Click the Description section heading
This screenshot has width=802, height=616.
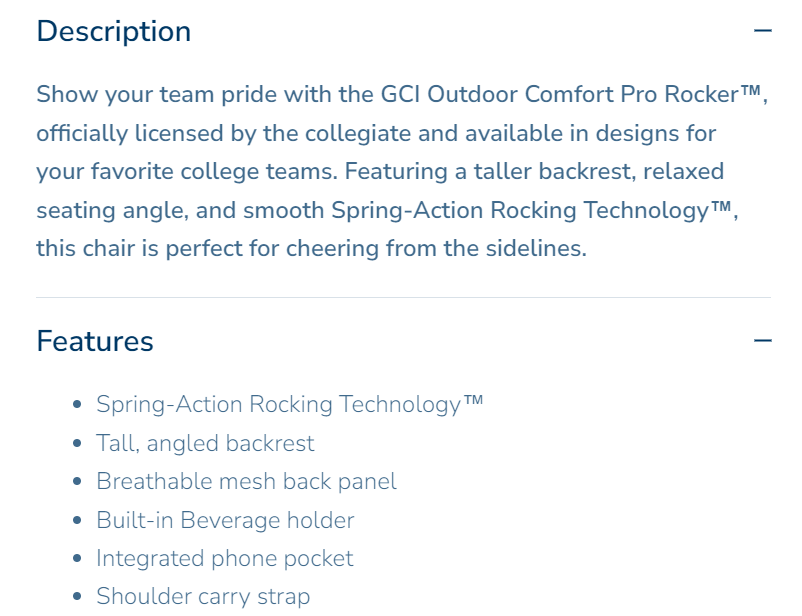[113, 31]
